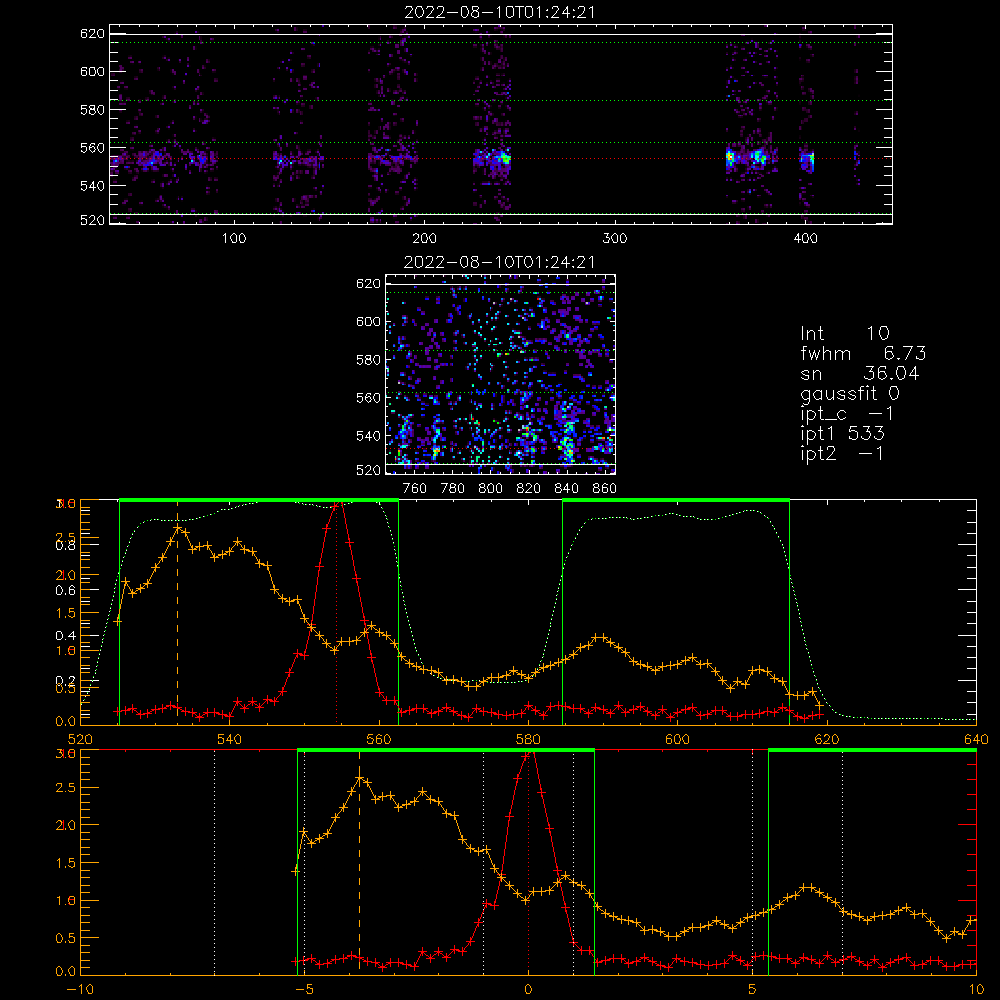Click x-axis label -5 on bottom plot
Screen dimensions: 1000x1000
304,989
